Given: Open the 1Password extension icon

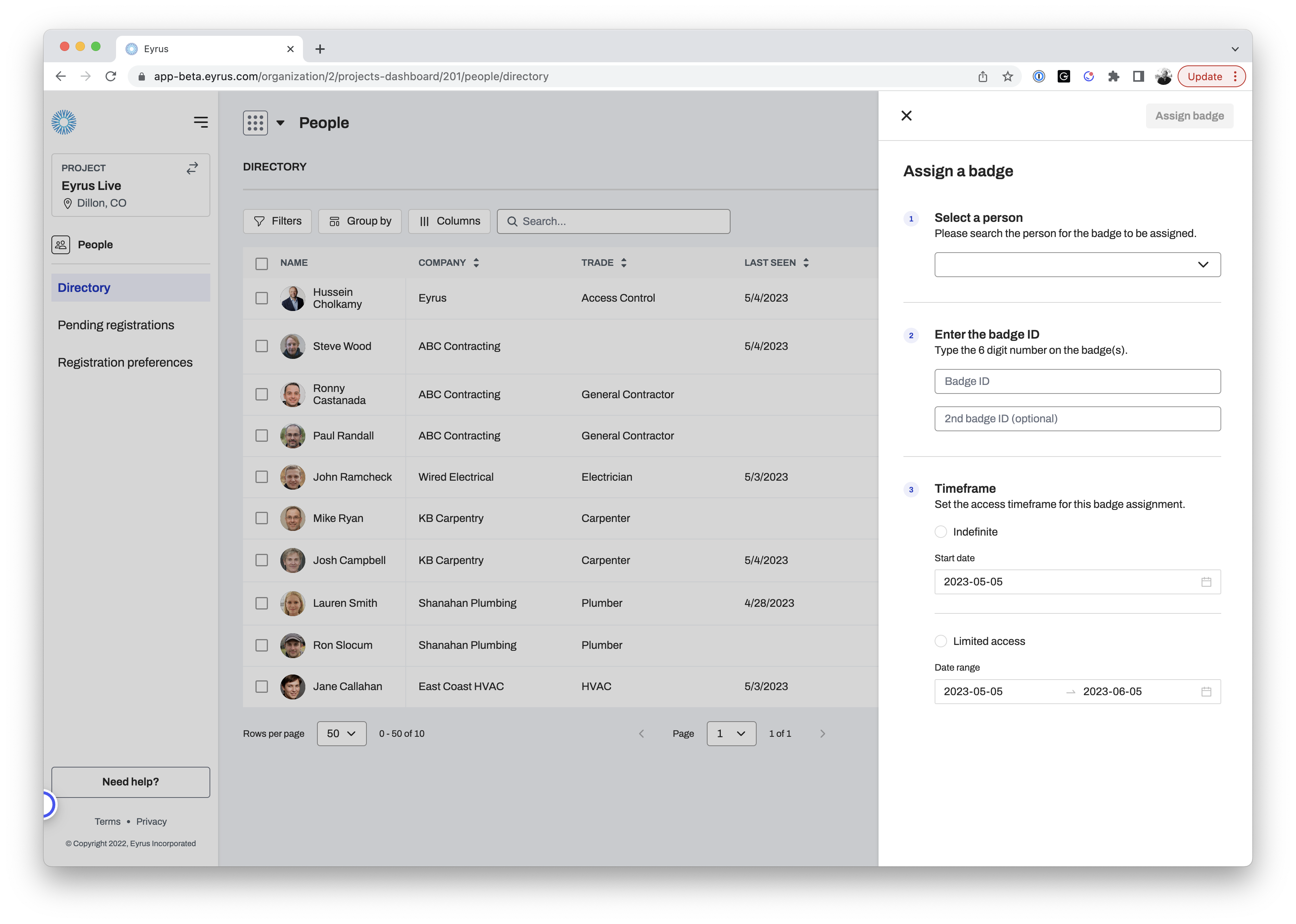Looking at the screenshot, I should (1039, 76).
